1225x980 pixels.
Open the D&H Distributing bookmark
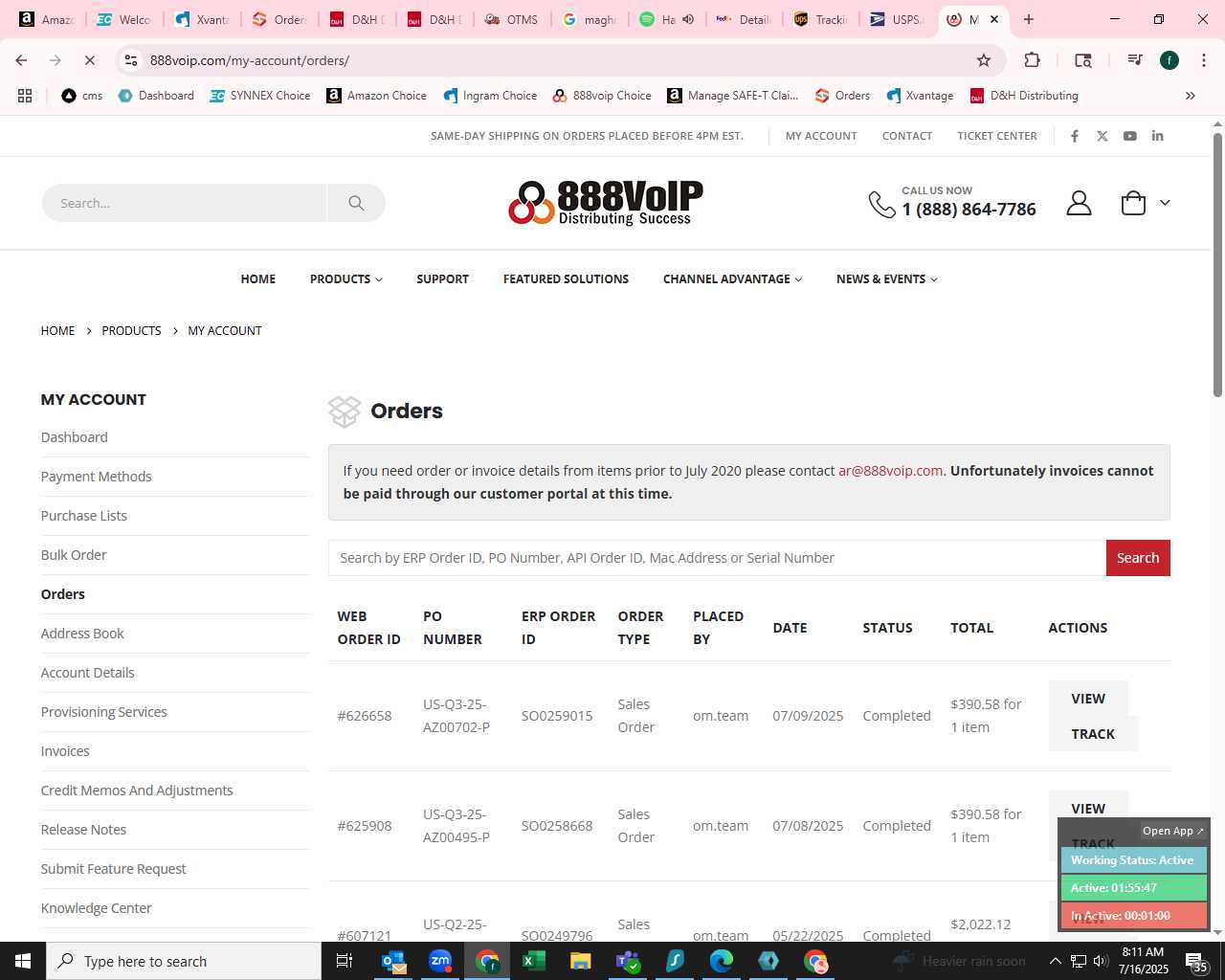(1024, 96)
